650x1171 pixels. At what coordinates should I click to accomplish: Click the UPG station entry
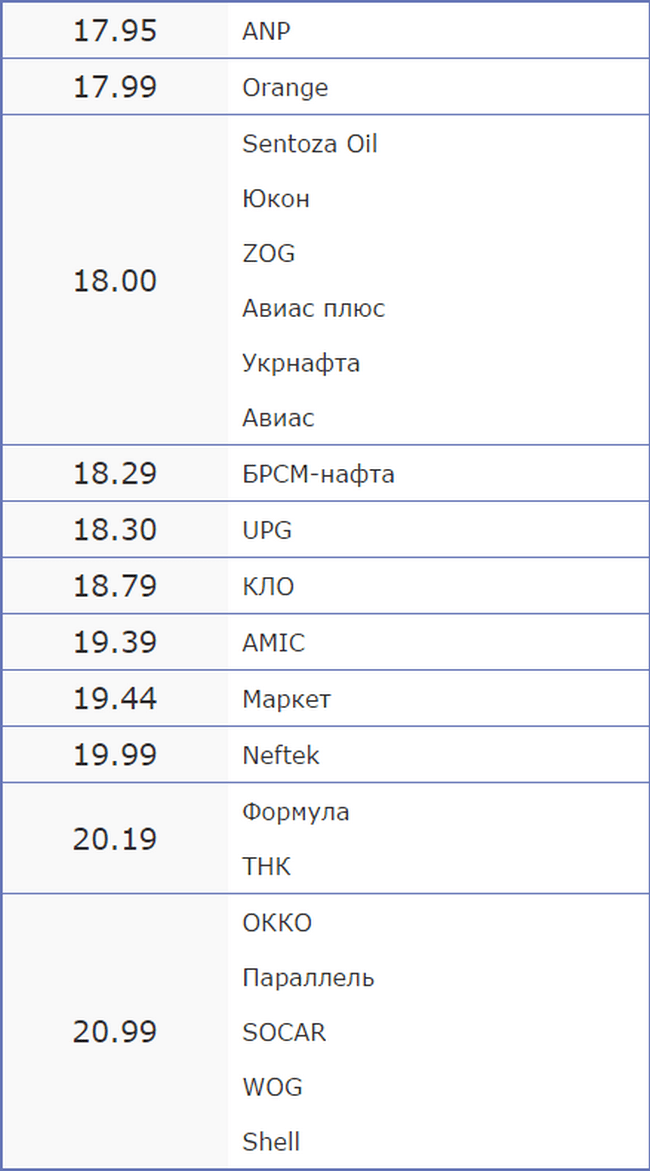(267, 530)
